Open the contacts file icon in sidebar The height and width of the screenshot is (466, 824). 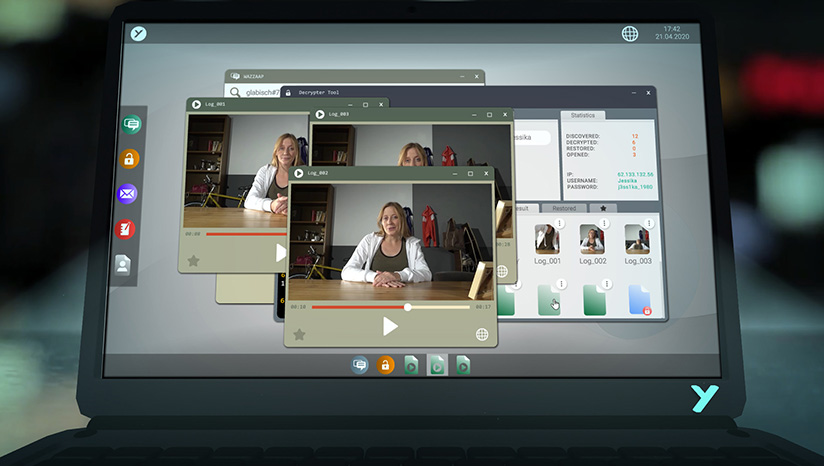(x=123, y=265)
